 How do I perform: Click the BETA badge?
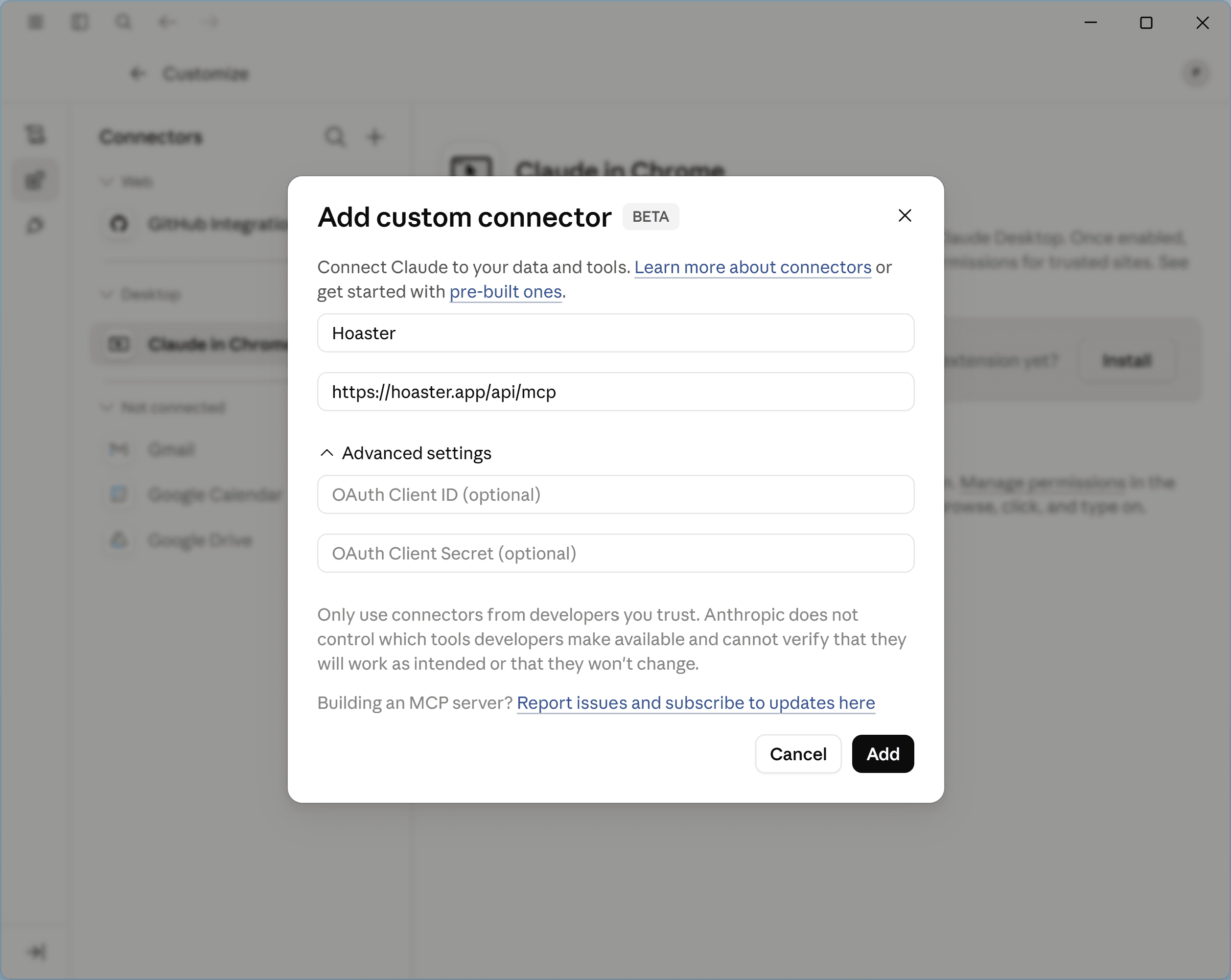click(650, 216)
